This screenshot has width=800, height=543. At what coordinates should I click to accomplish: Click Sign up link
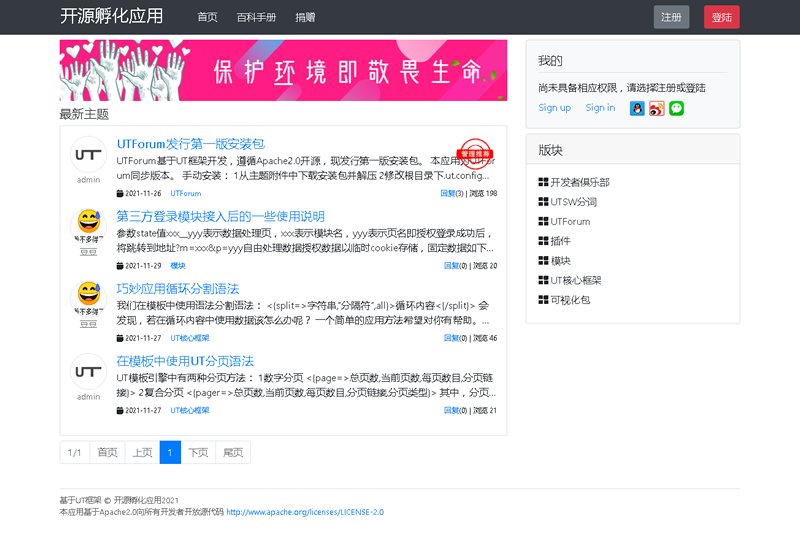pos(555,108)
